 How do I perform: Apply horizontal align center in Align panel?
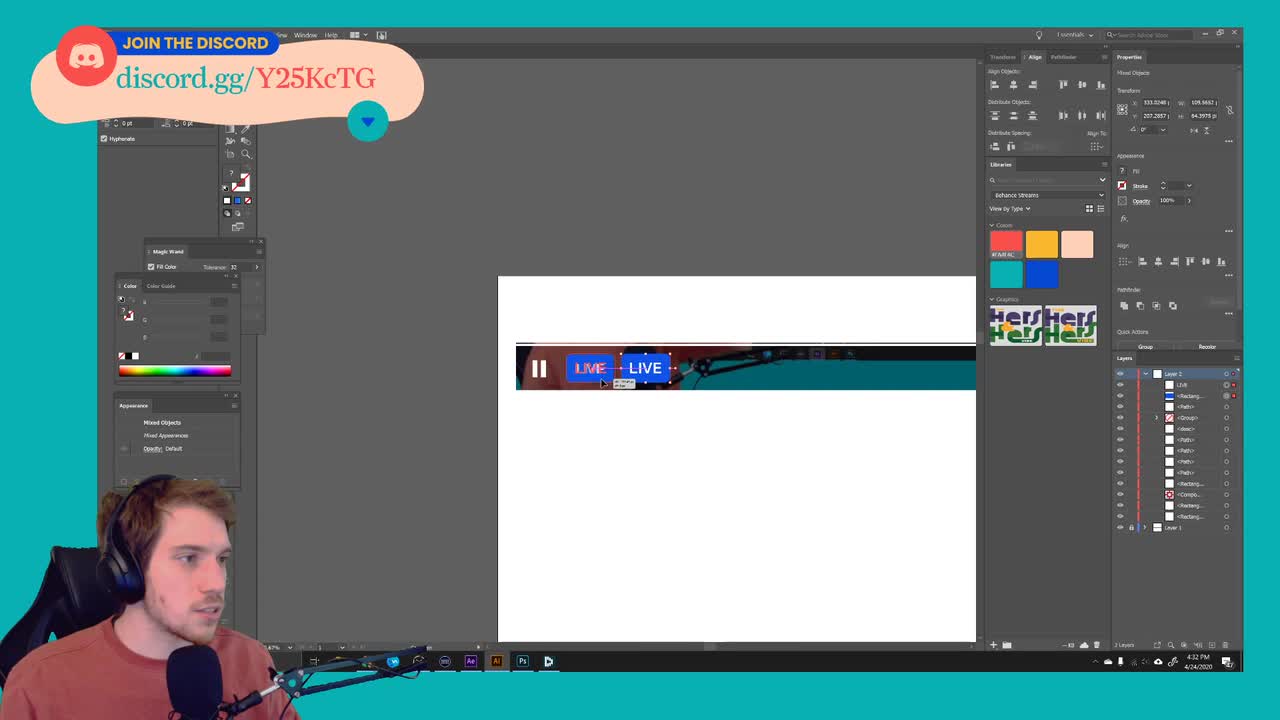pyautogui.click(x=1013, y=85)
